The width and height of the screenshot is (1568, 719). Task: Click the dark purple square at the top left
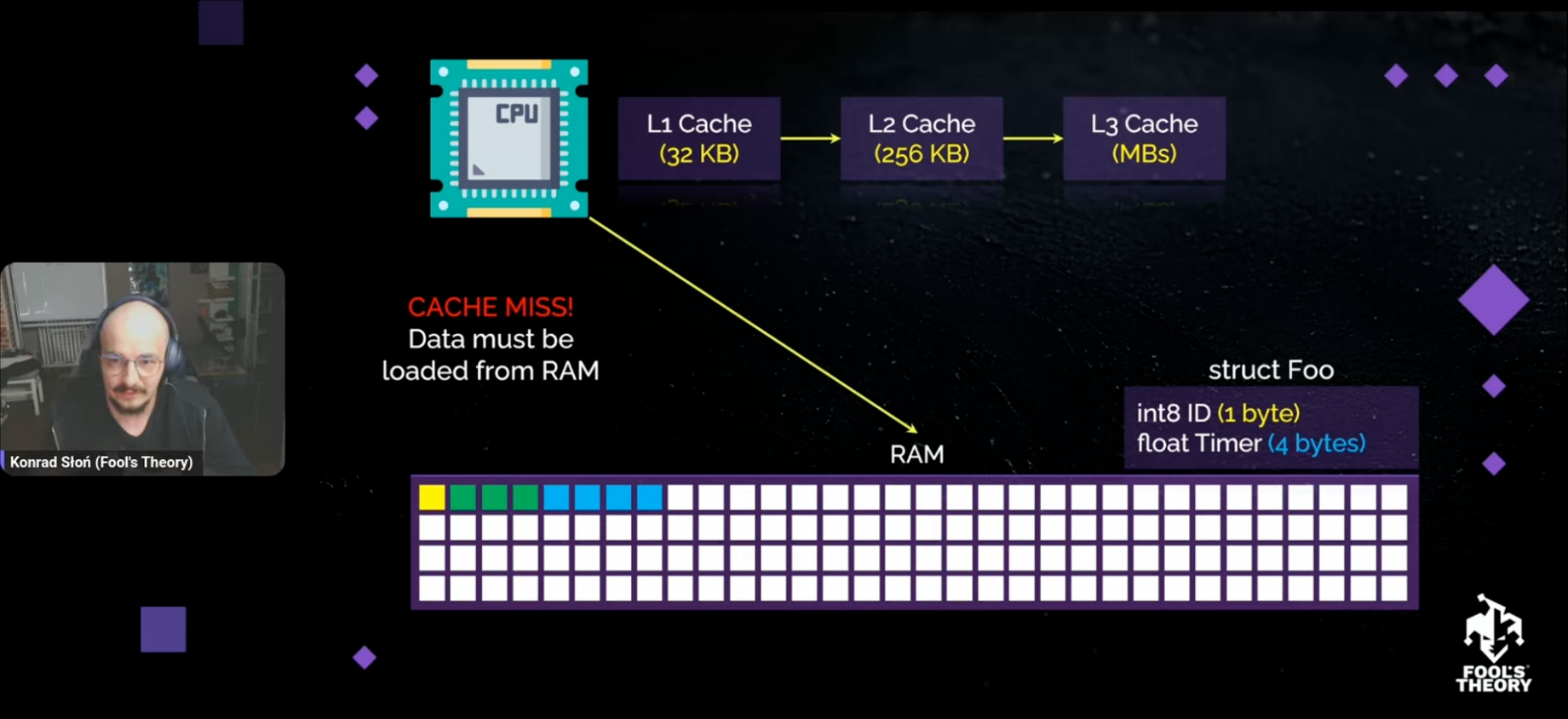coord(221,22)
